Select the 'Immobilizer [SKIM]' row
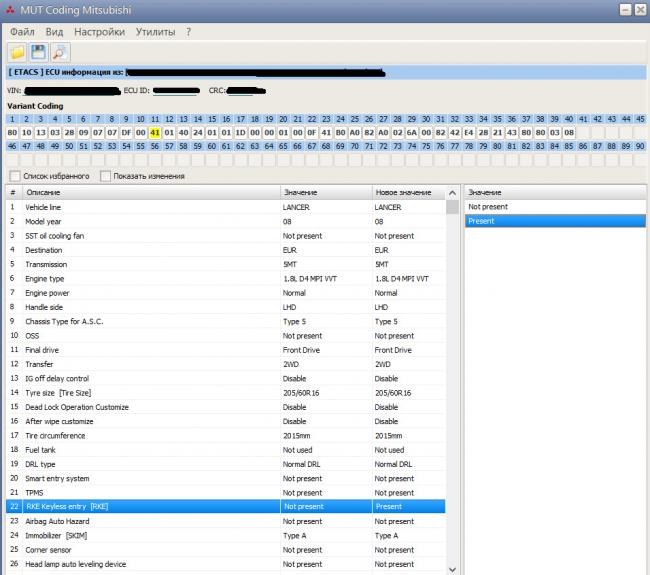 point(67,536)
